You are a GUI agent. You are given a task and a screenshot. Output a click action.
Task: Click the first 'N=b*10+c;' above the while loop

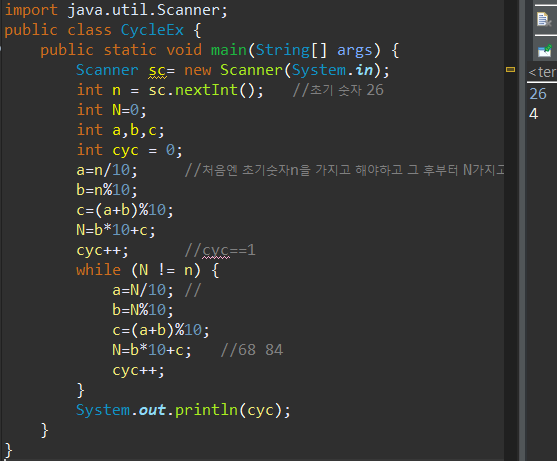pyautogui.click(x=116, y=230)
